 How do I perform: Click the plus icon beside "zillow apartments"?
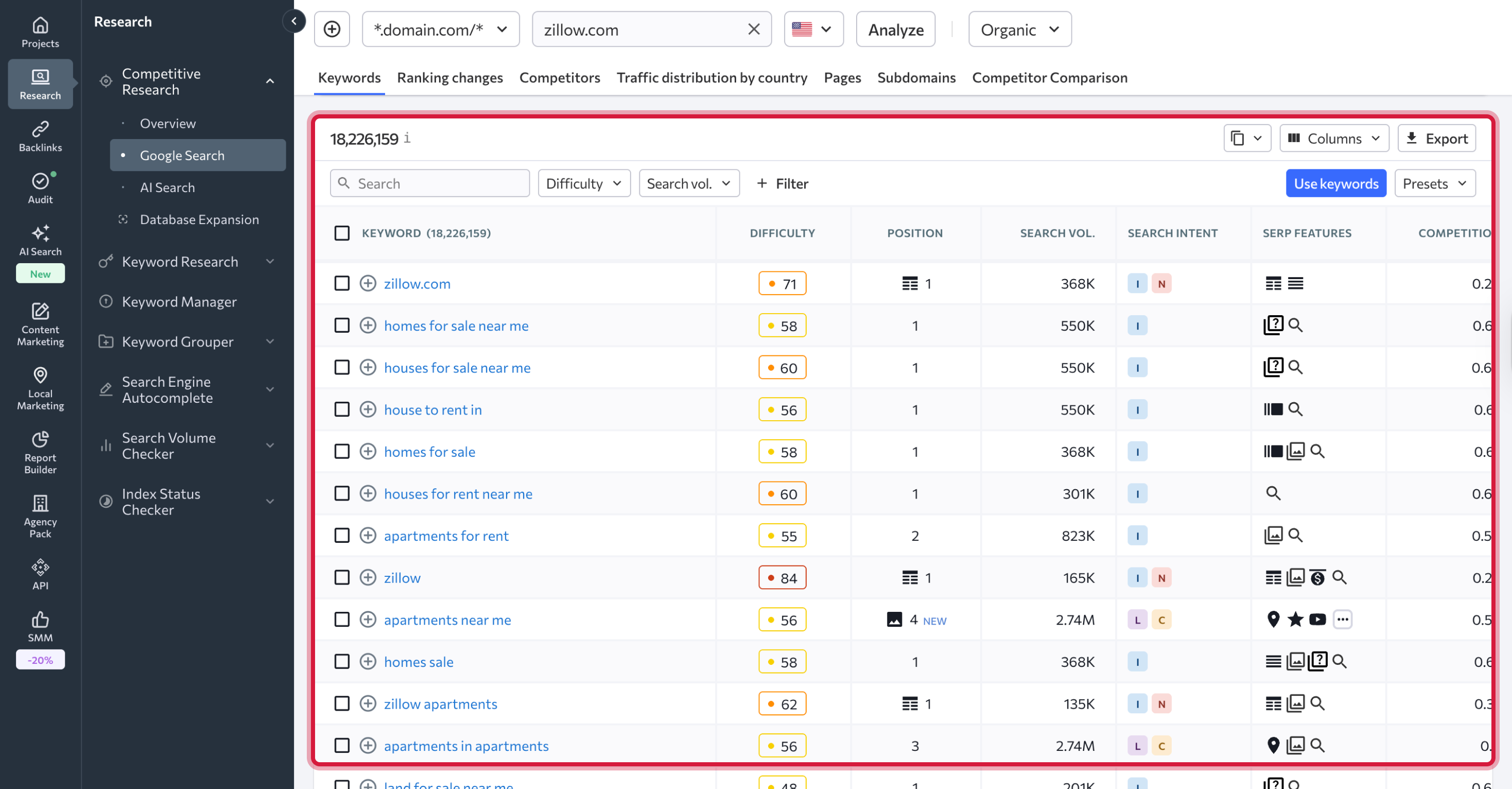coord(368,704)
